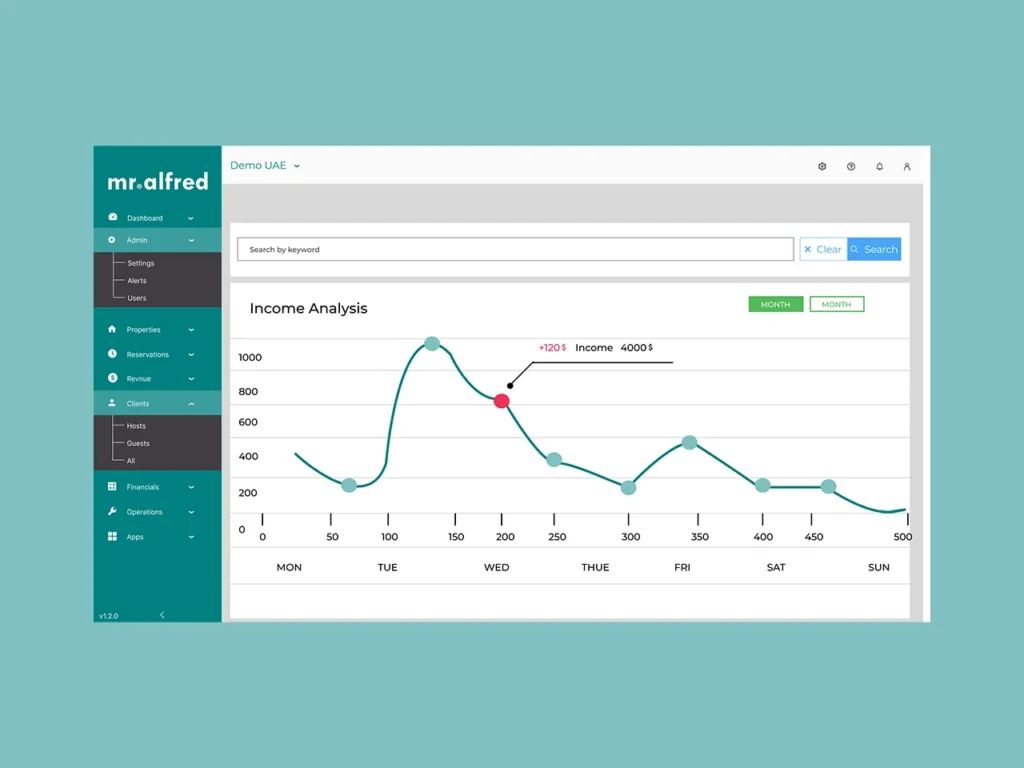Screen dimensions: 1024x768
Task: Click the Reservations clock icon
Action: click(x=112, y=354)
